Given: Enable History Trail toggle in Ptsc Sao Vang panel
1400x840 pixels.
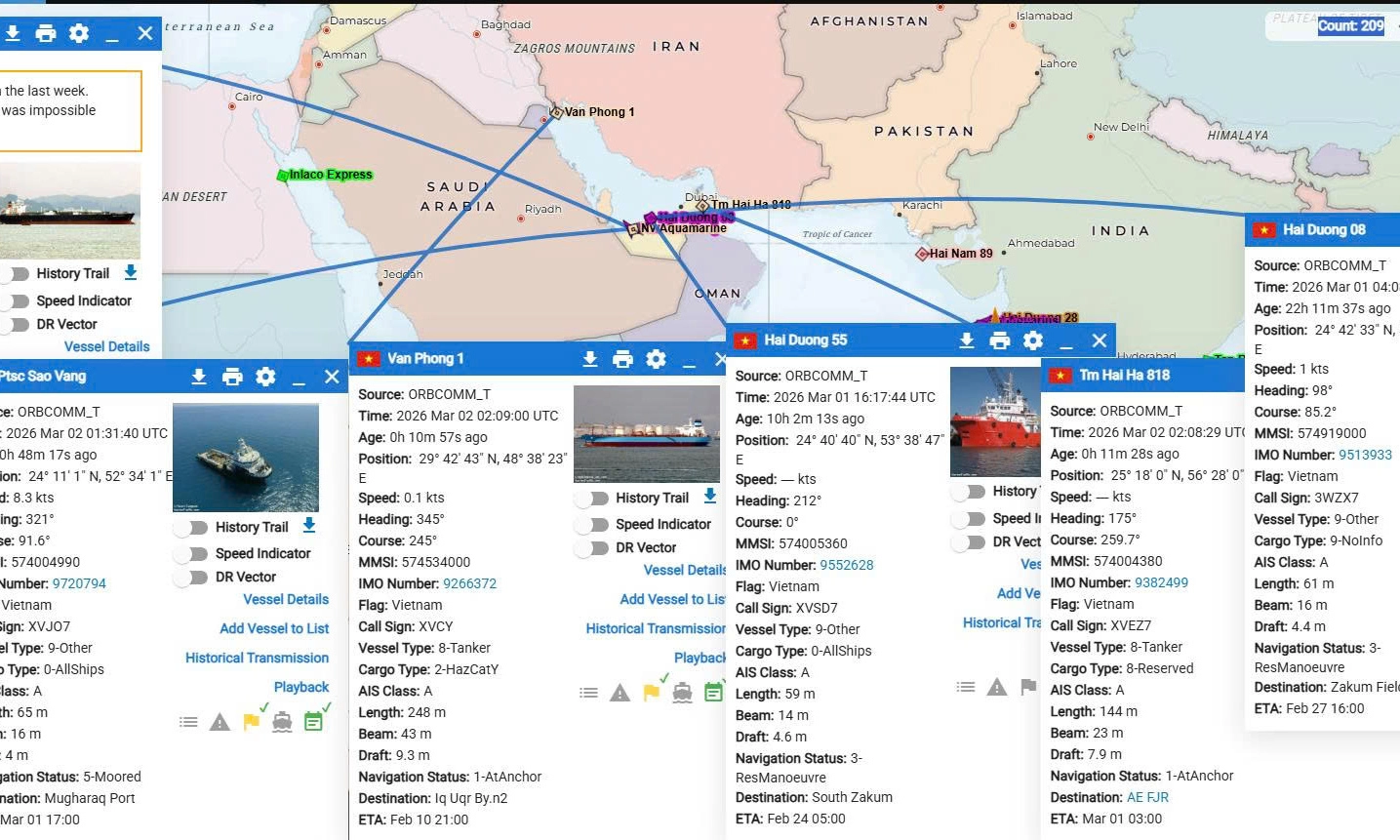Looking at the screenshot, I should pyautogui.click(x=193, y=528).
